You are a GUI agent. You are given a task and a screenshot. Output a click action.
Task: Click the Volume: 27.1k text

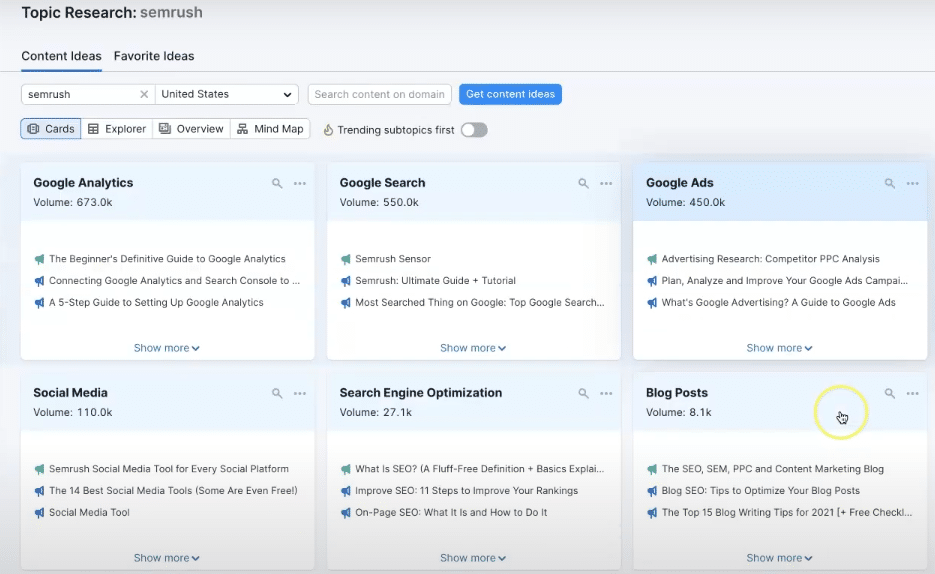tap(376, 412)
